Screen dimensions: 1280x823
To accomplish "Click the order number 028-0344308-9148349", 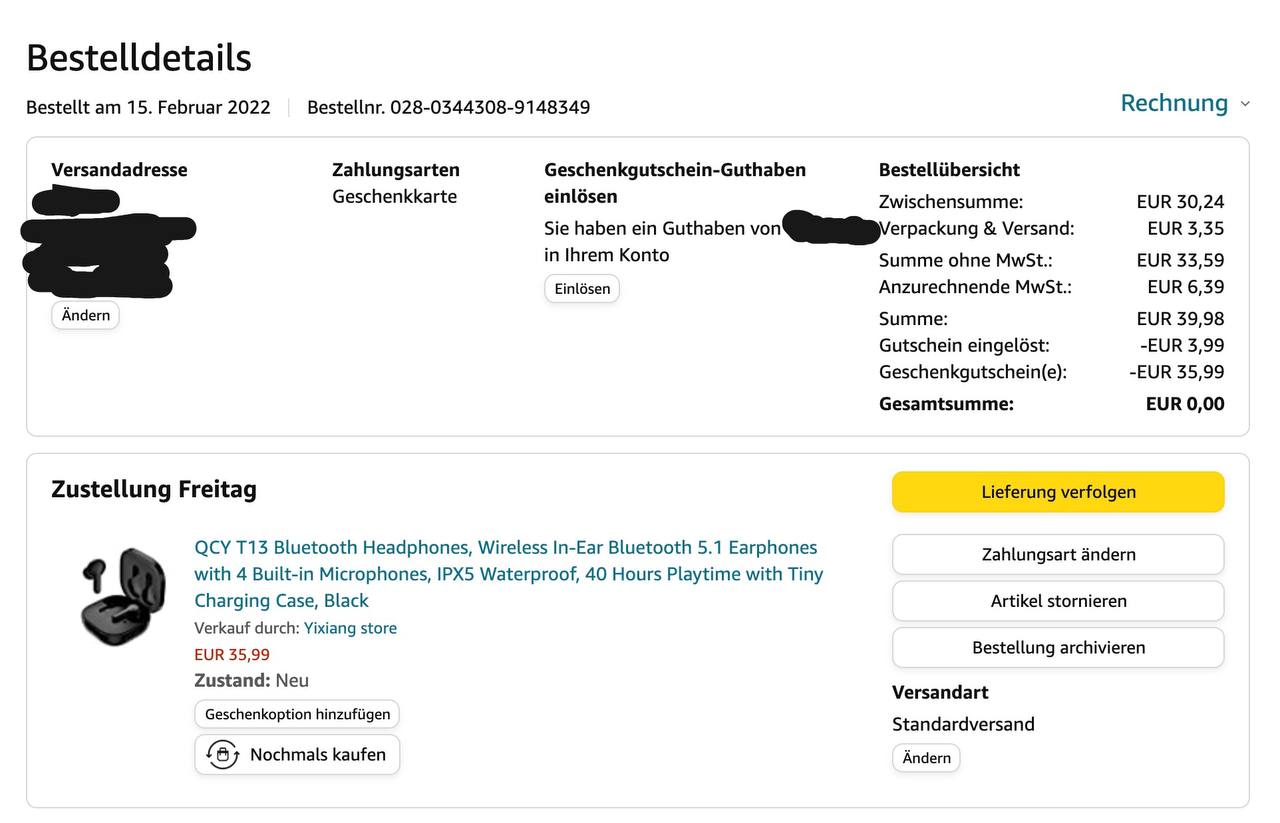I will pos(490,107).
